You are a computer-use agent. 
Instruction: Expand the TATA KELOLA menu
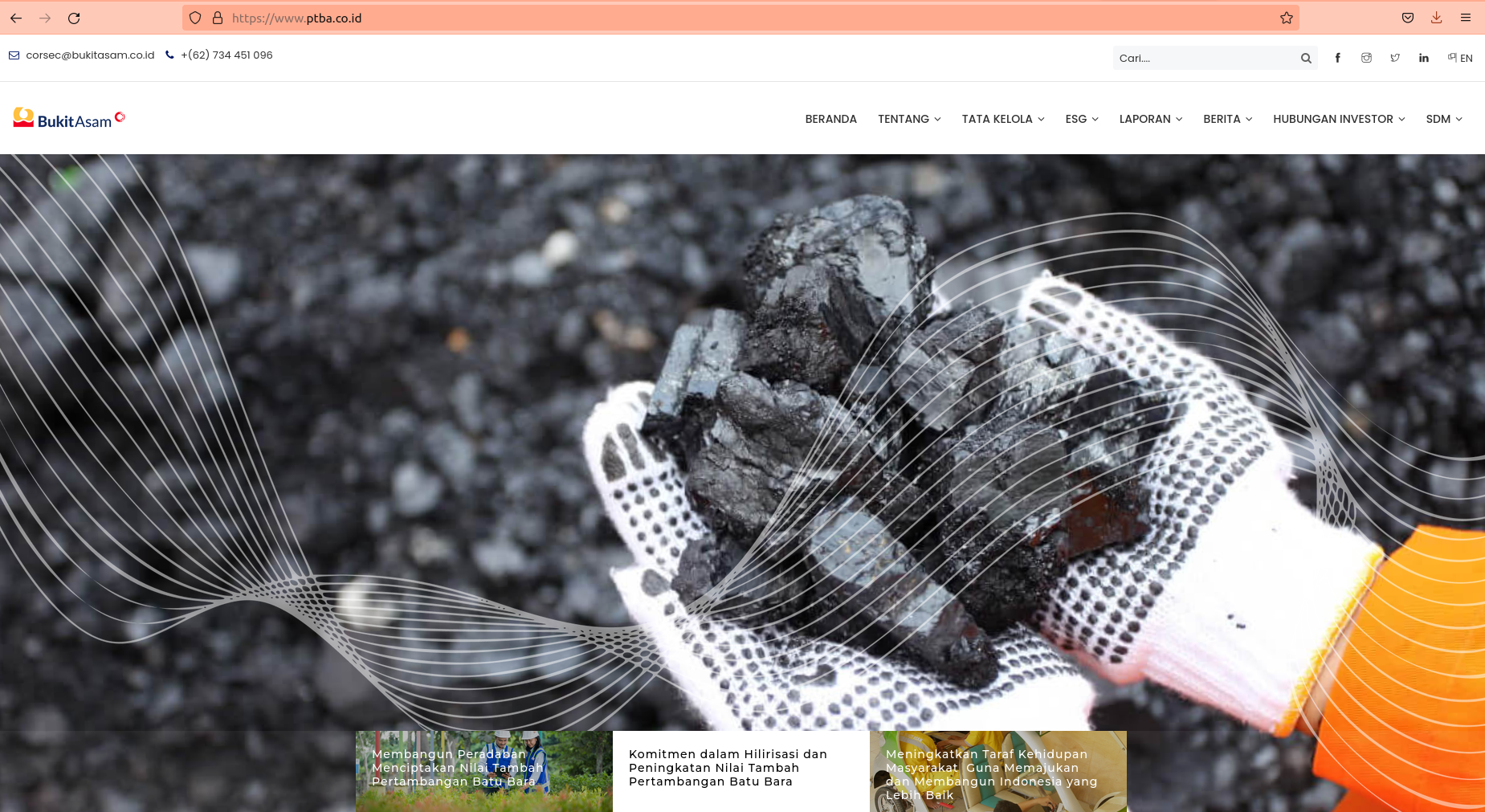click(1003, 119)
